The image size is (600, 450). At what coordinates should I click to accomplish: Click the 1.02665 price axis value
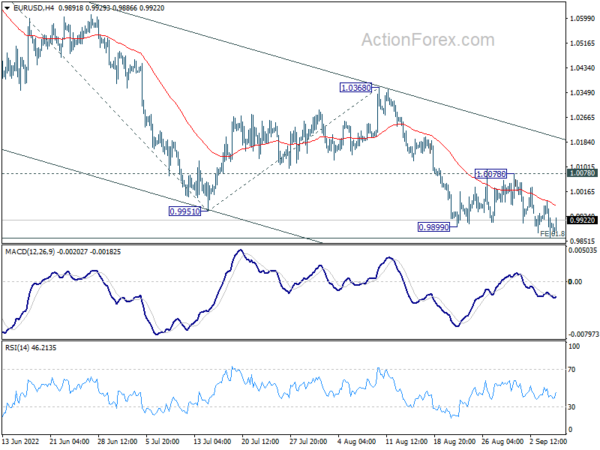point(582,117)
